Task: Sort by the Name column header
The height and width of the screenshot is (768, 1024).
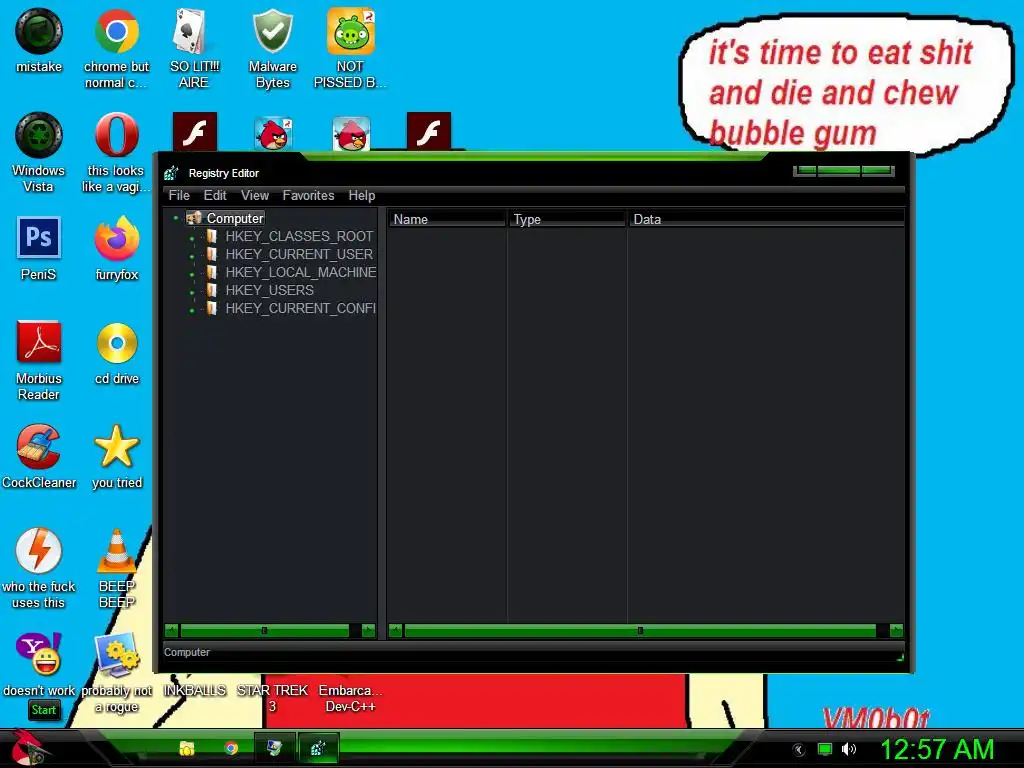Action: [x=447, y=219]
